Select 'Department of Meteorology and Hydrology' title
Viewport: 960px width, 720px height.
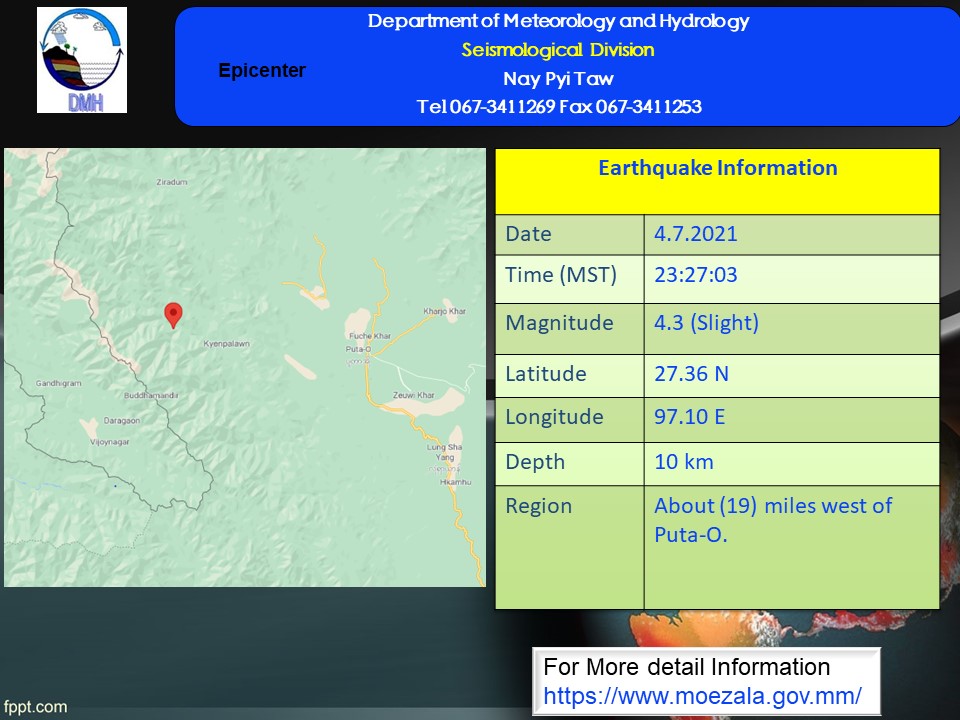click(x=558, y=21)
